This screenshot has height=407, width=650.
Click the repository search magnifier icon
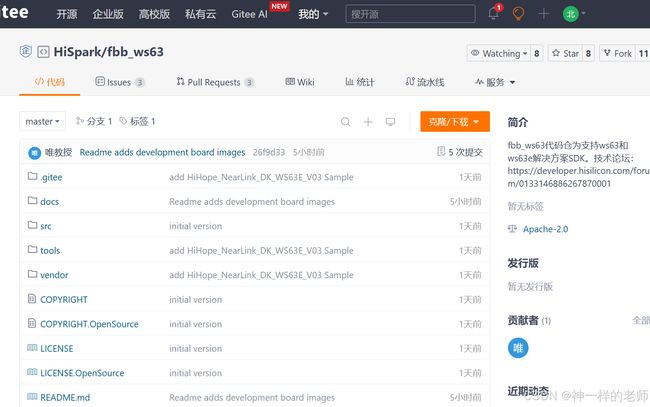click(345, 121)
